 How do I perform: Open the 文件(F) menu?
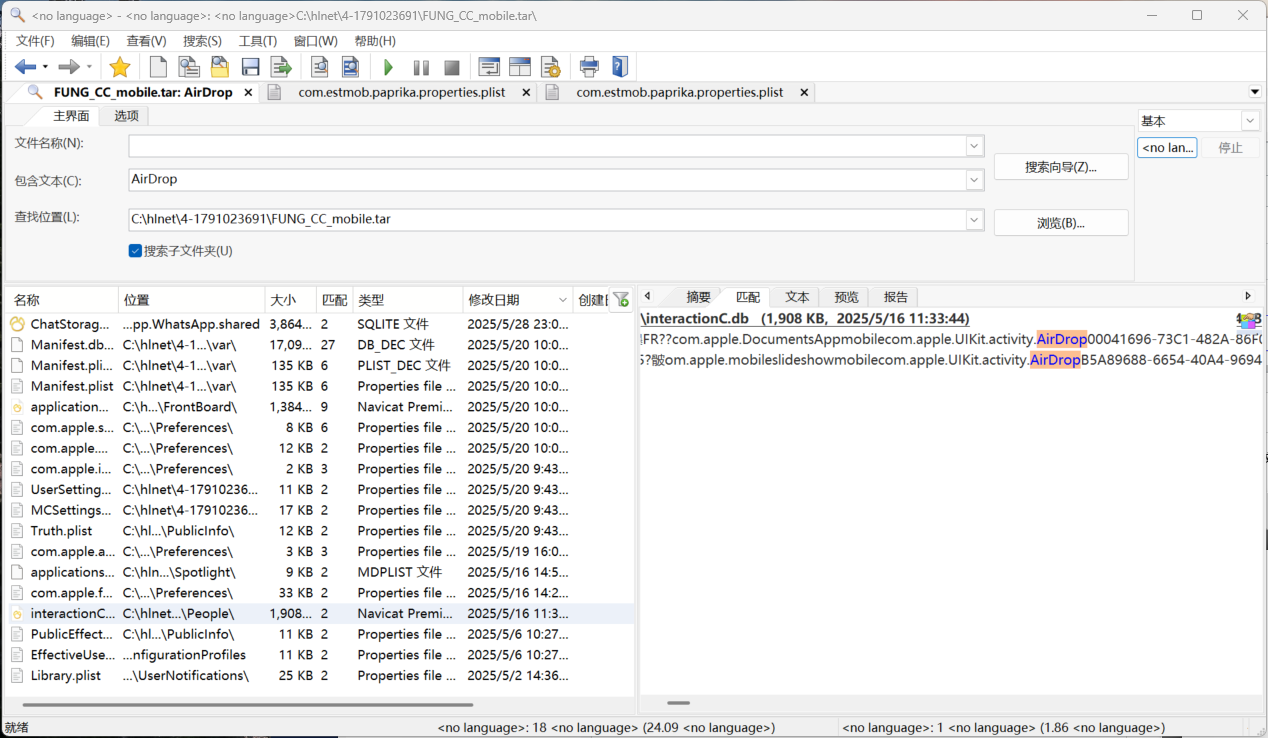pyautogui.click(x=35, y=41)
